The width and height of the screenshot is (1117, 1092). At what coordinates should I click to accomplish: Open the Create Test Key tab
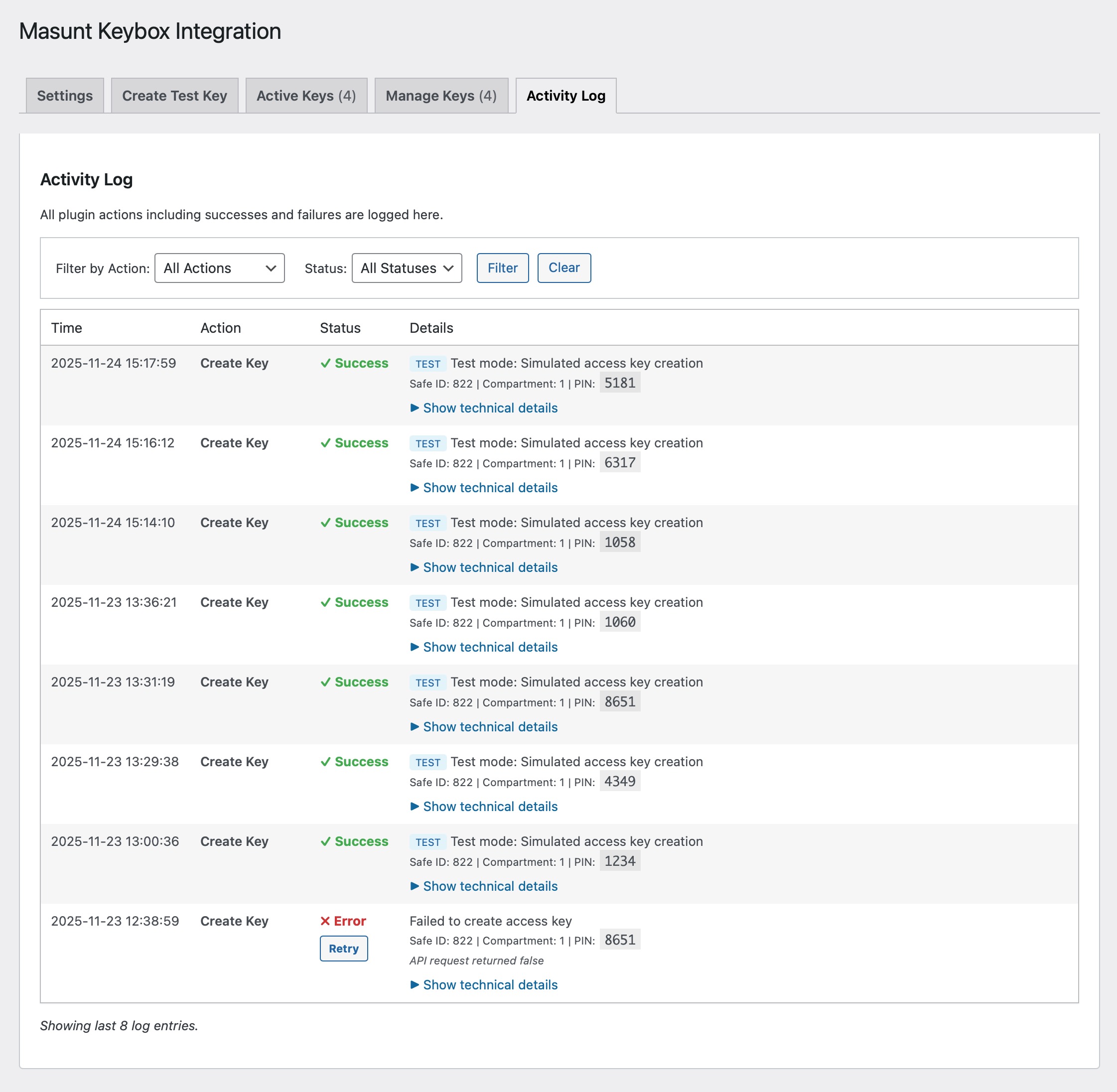174,96
